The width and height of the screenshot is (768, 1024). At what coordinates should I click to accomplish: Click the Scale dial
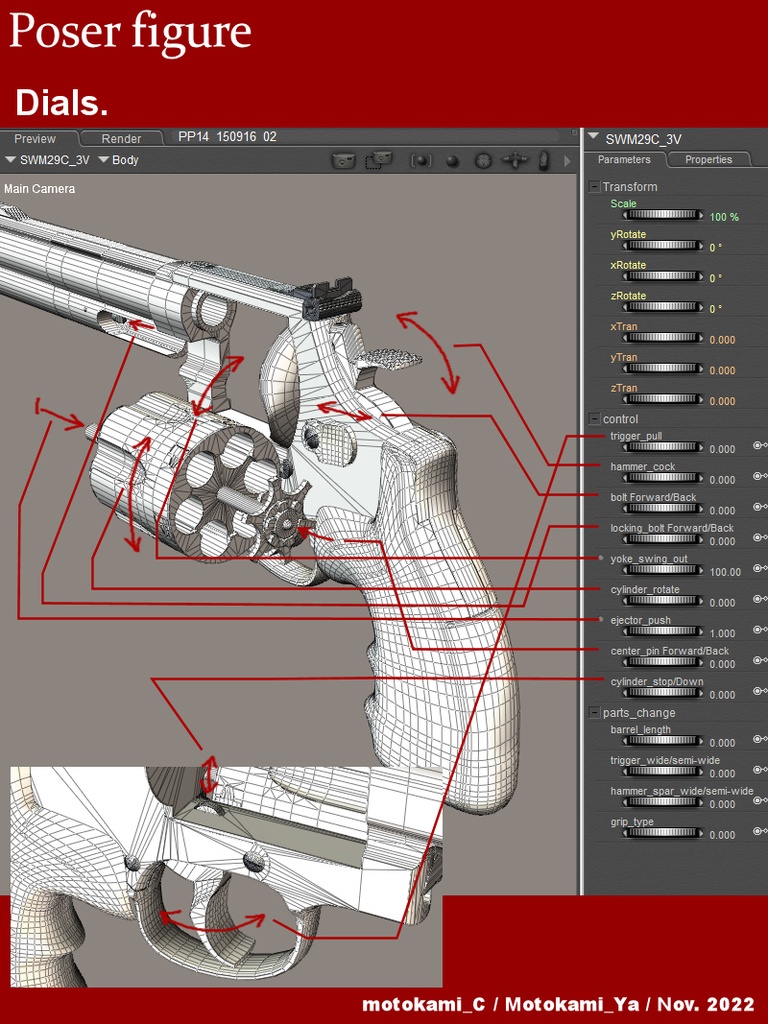click(663, 215)
